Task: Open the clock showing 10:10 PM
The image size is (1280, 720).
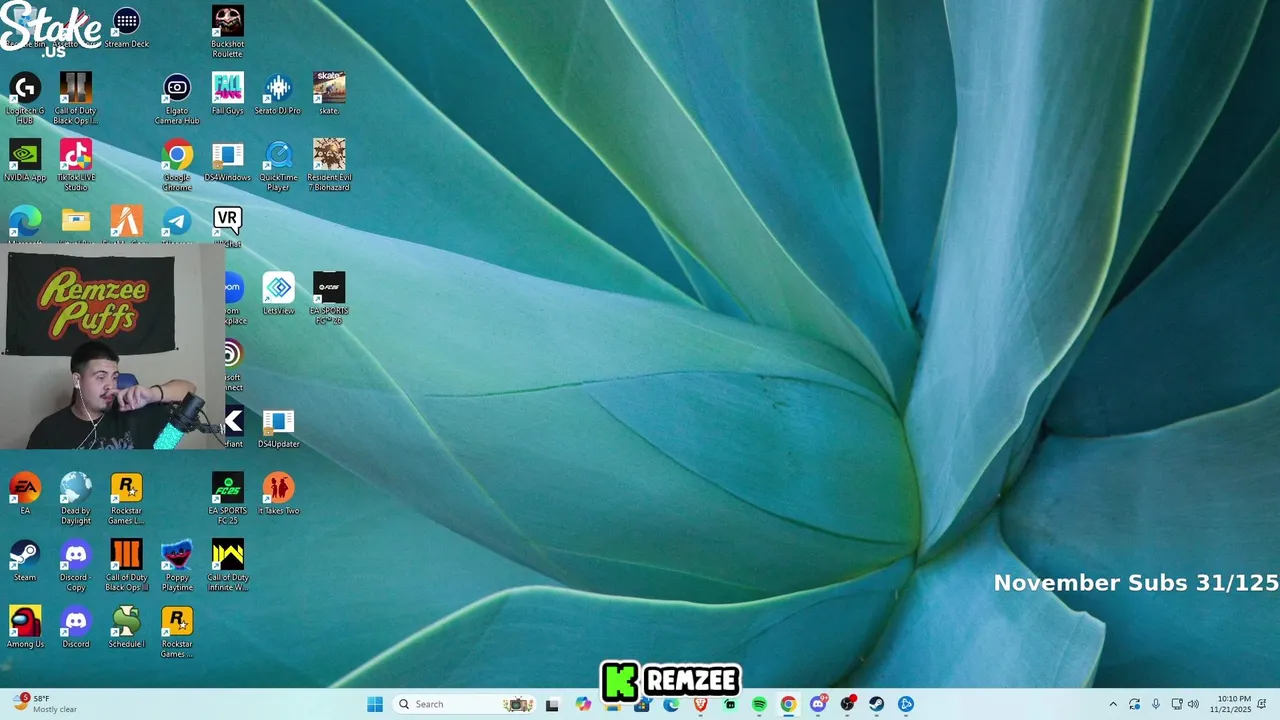Action: click(1231, 704)
